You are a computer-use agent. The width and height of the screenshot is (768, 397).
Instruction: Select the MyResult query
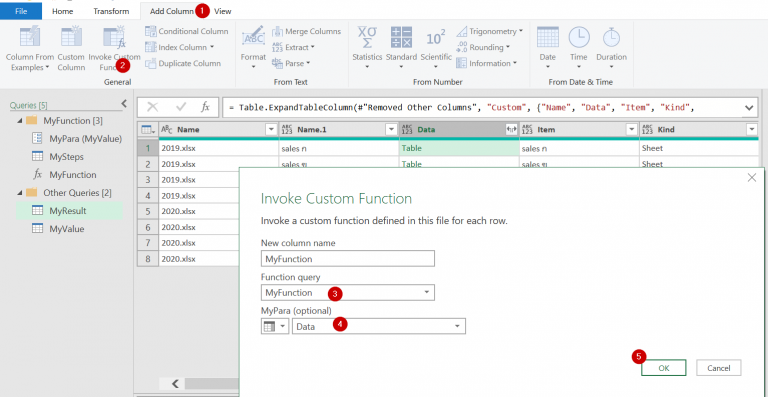coord(70,211)
